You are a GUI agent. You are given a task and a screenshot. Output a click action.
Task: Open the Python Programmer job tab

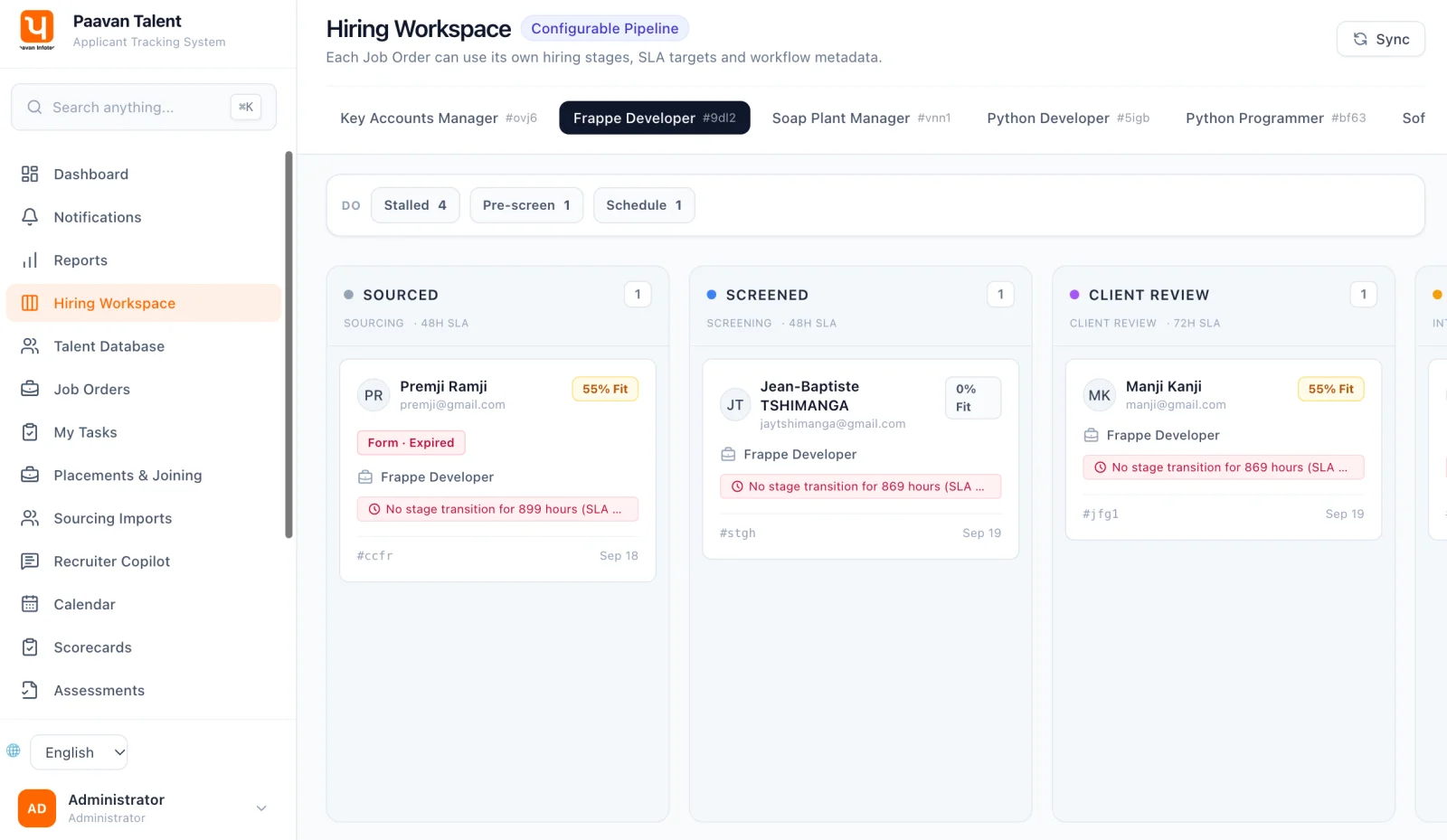(x=1276, y=118)
